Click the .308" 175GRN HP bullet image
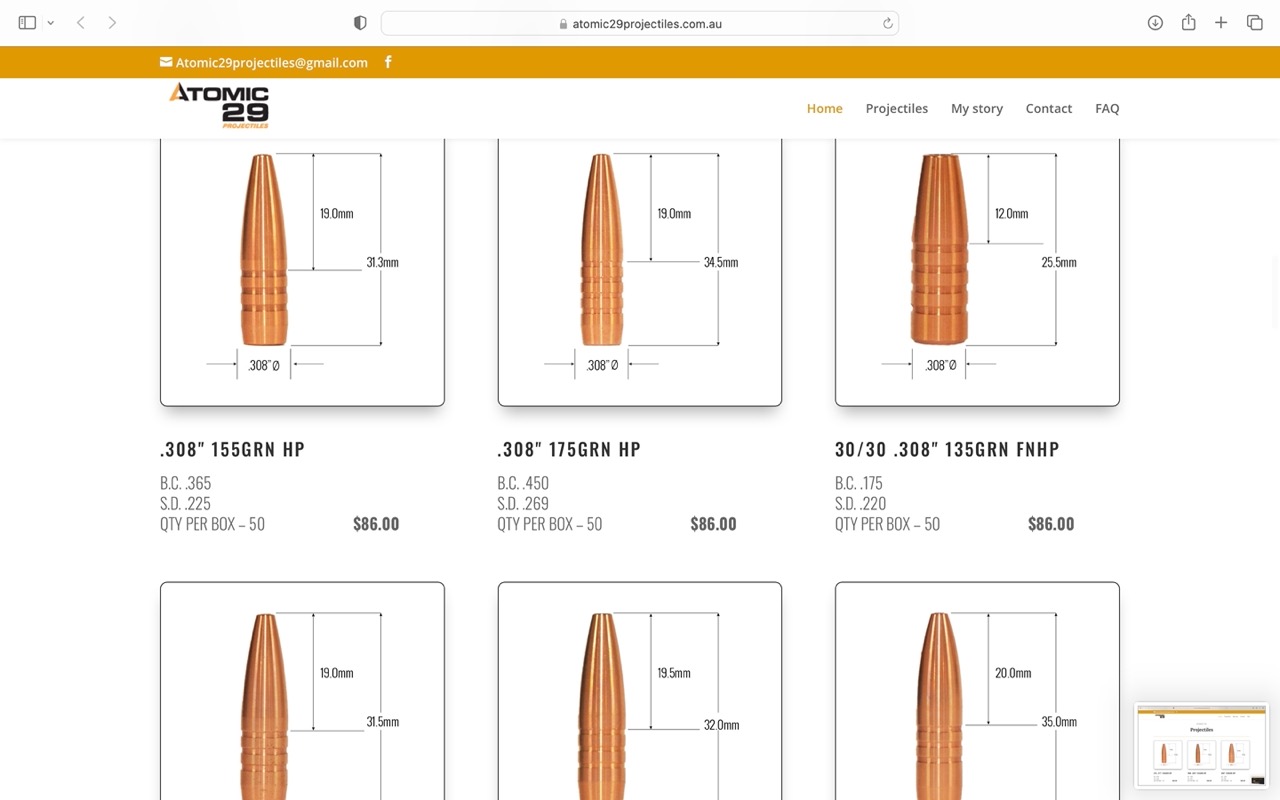Image resolution: width=1280 pixels, height=800 pixels. click(640, 272)
